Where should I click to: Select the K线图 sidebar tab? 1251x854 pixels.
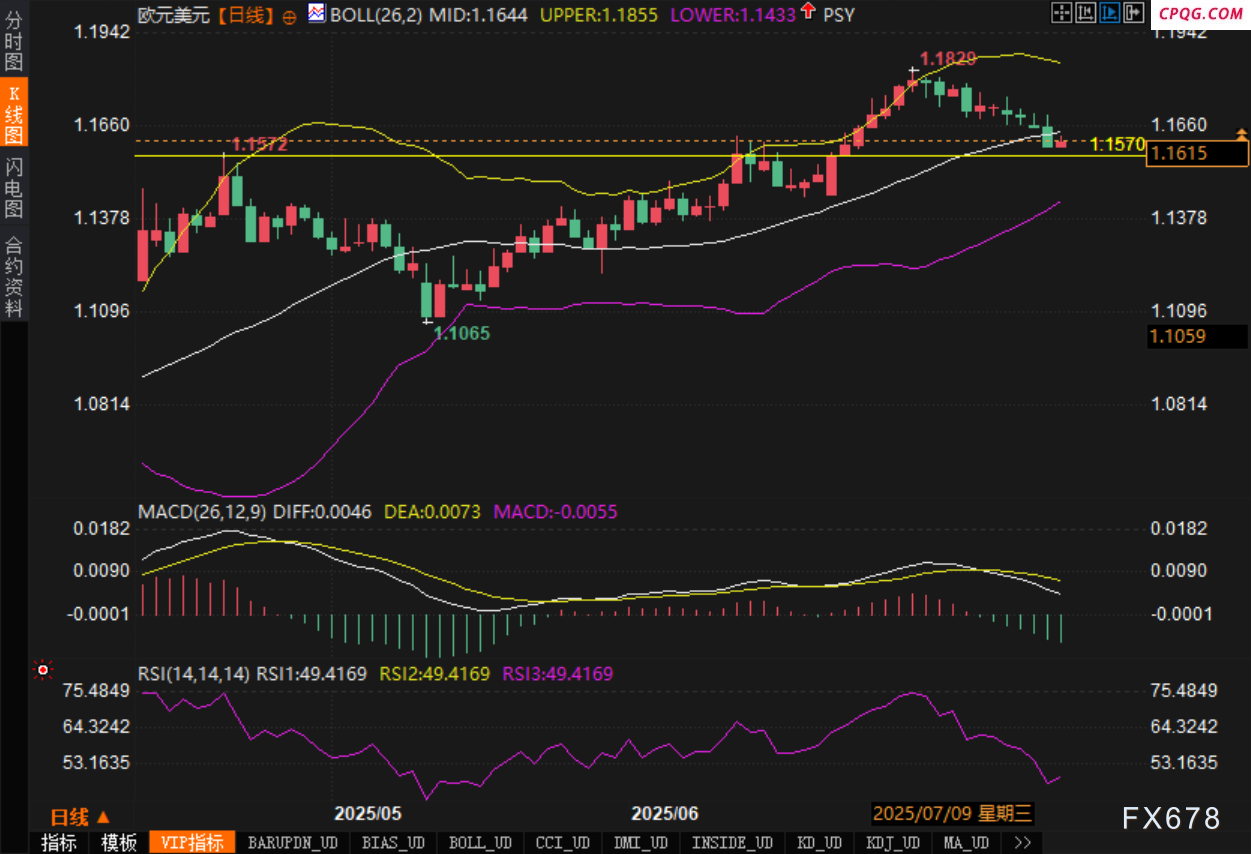(x=14, y=115)
